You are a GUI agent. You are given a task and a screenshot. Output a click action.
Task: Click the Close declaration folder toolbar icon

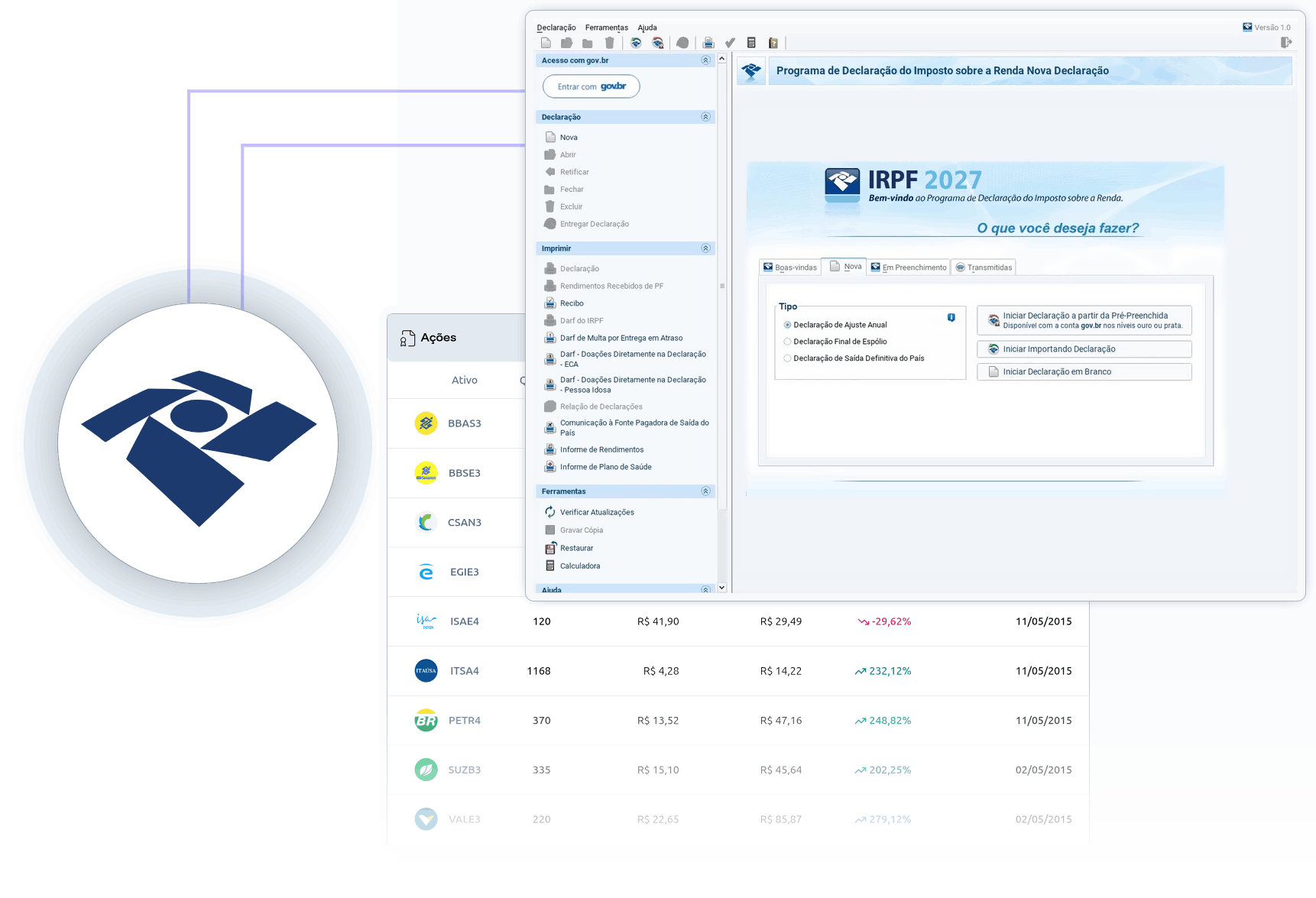tap(587, 44)
